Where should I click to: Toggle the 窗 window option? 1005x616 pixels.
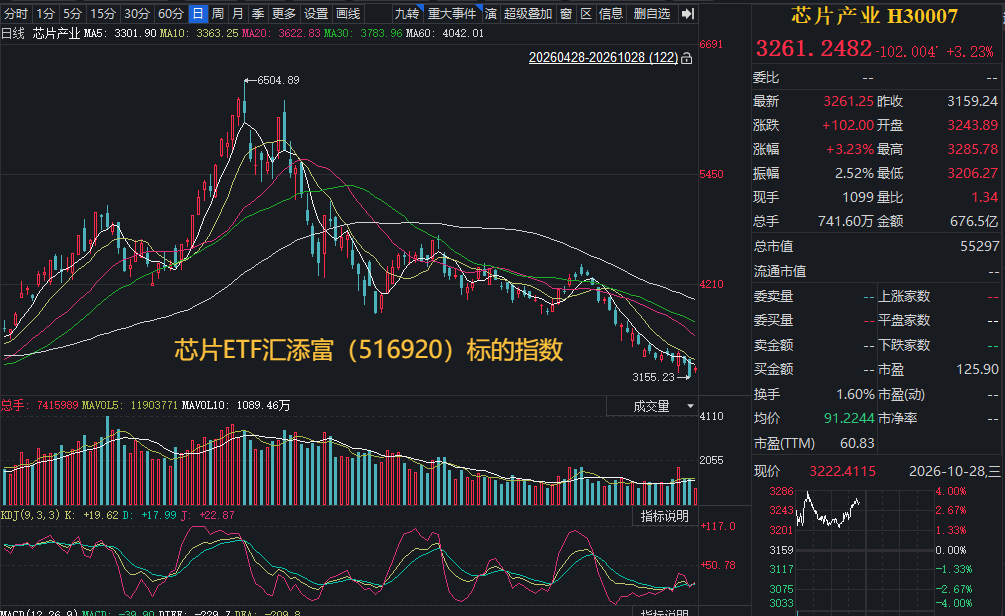[566, 13]
